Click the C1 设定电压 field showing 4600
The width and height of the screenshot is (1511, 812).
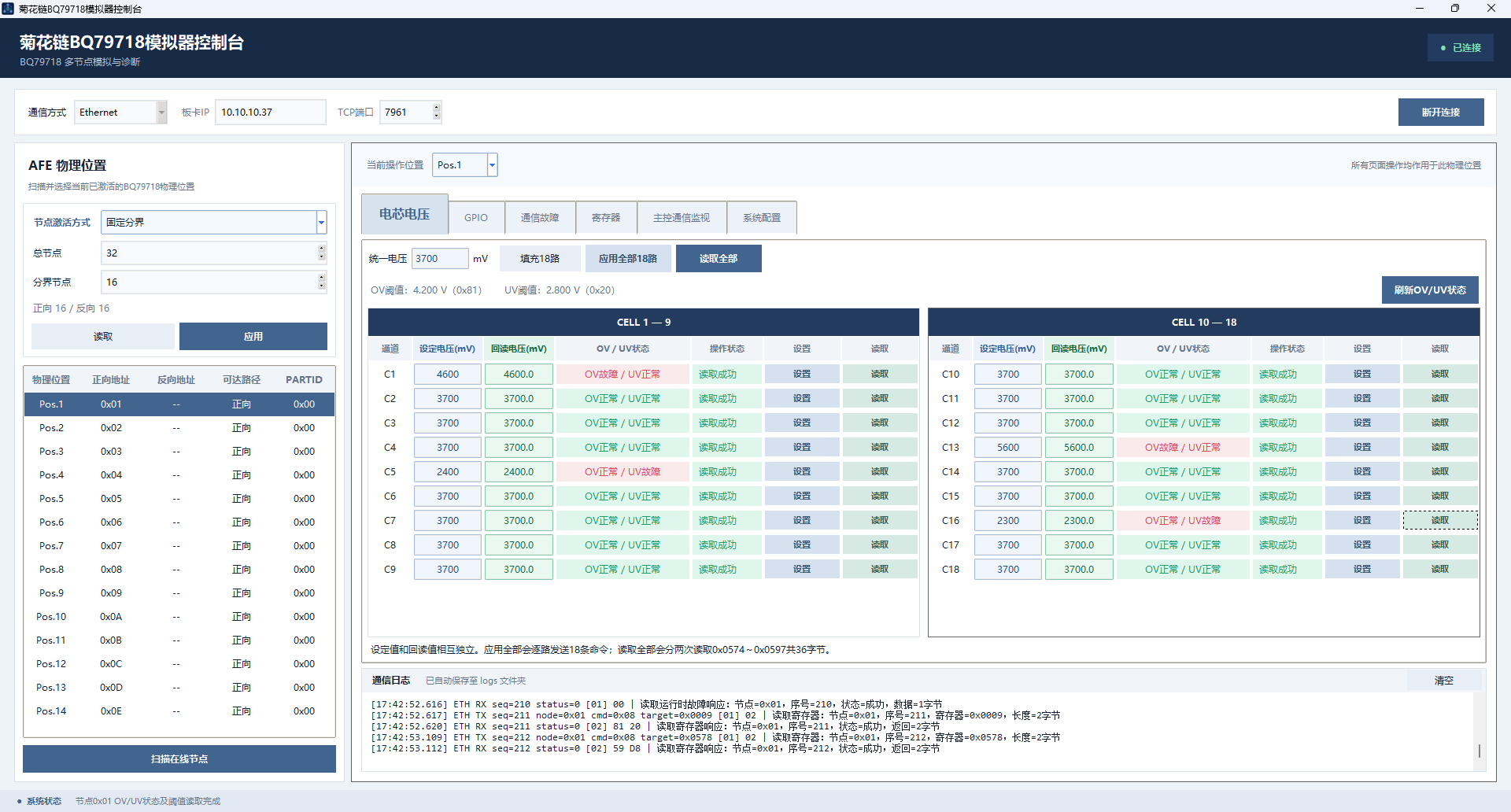(448, 375)
